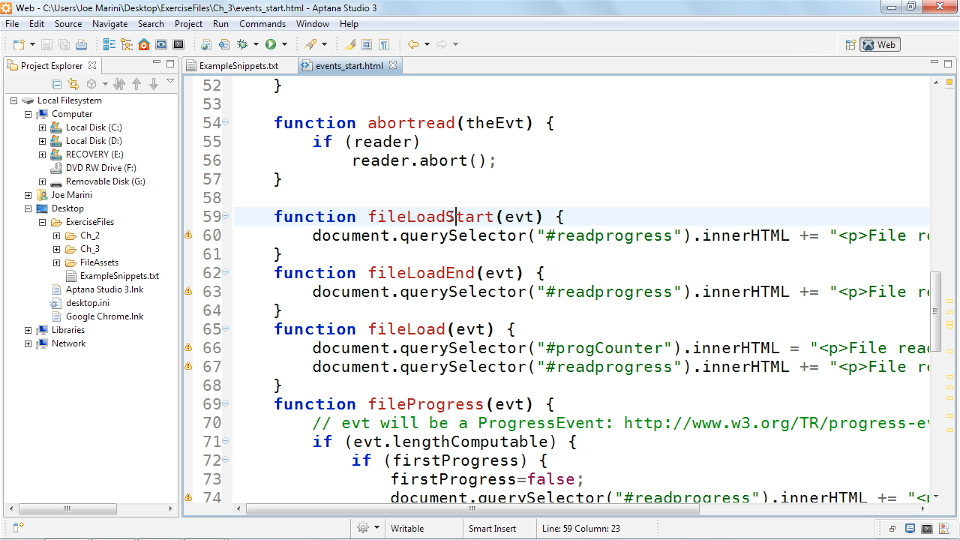Toggle show whitespace characters icon
The width and height of the screenshot is (960, 540).
click(384, 45)
